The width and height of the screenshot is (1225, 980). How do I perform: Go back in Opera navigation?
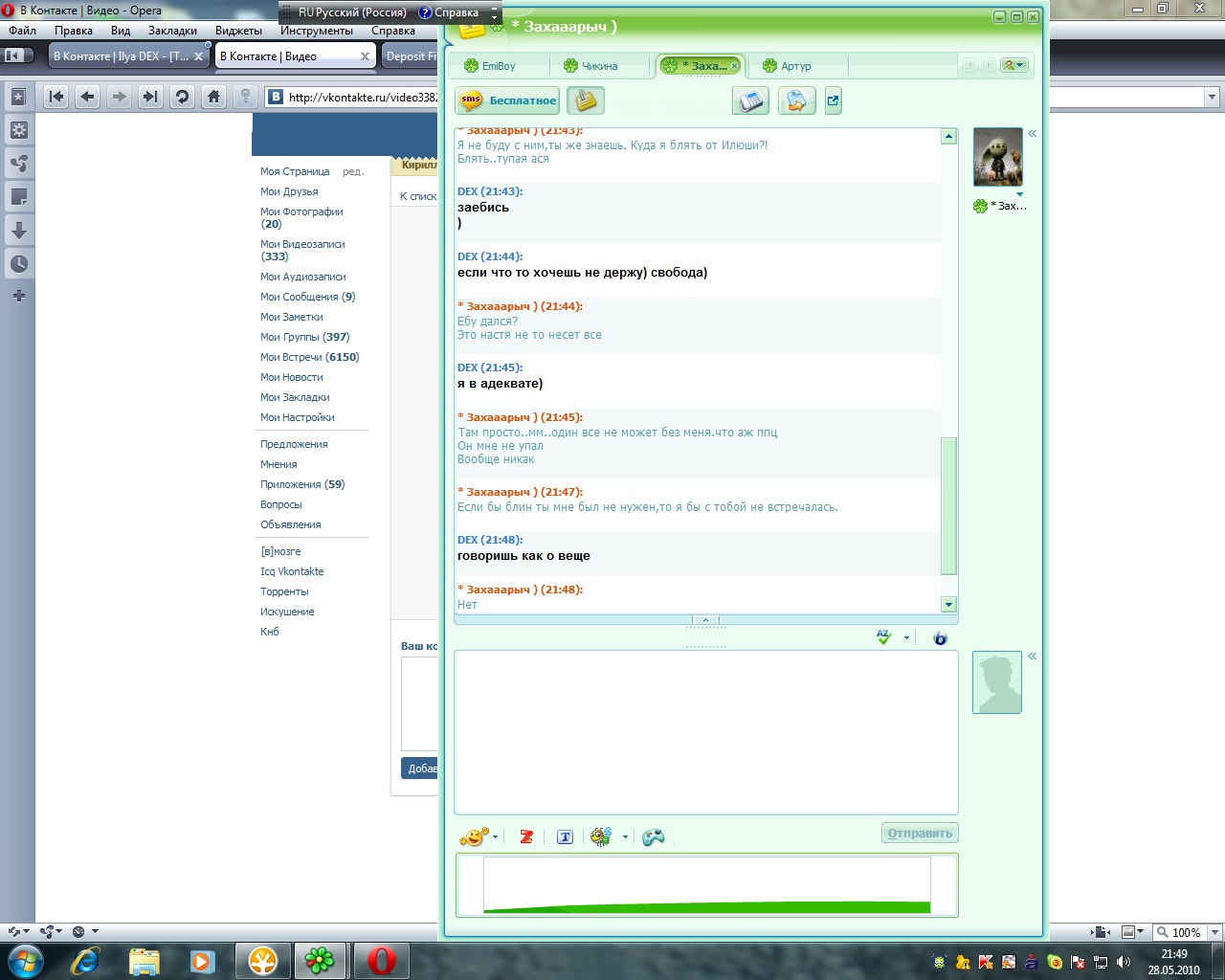click(x=87, y=97)
